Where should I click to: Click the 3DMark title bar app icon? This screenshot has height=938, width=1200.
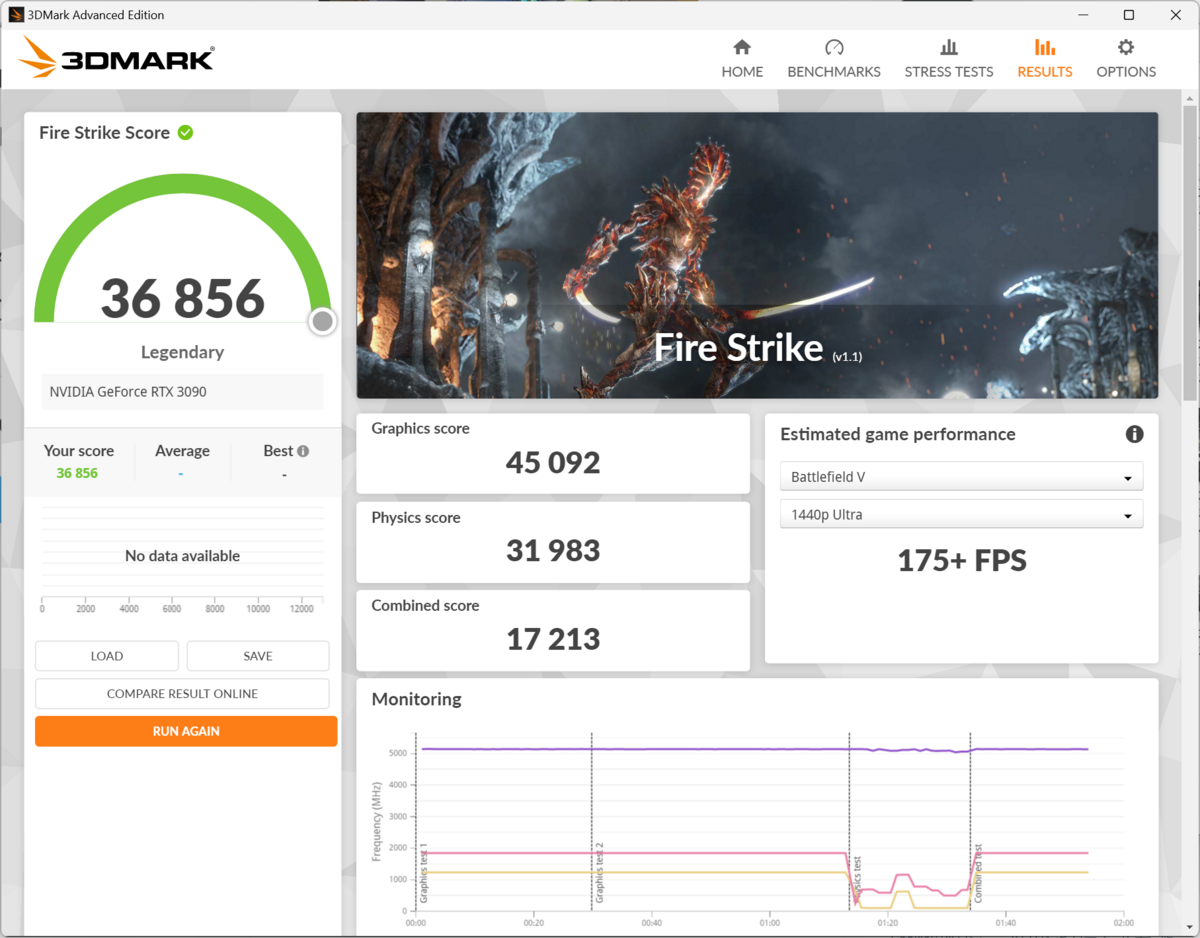[x=16, y=15]
